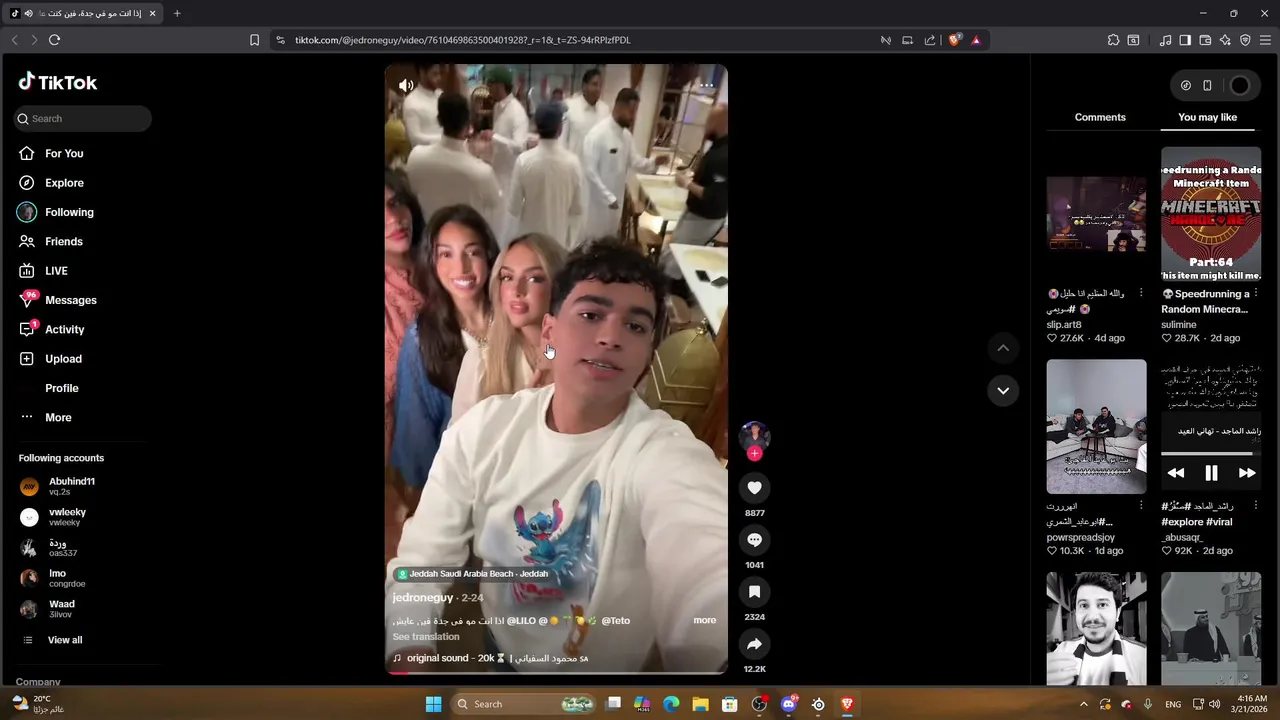Go to next video with down chevron
1280x720 pixels.
point(1003,390)
